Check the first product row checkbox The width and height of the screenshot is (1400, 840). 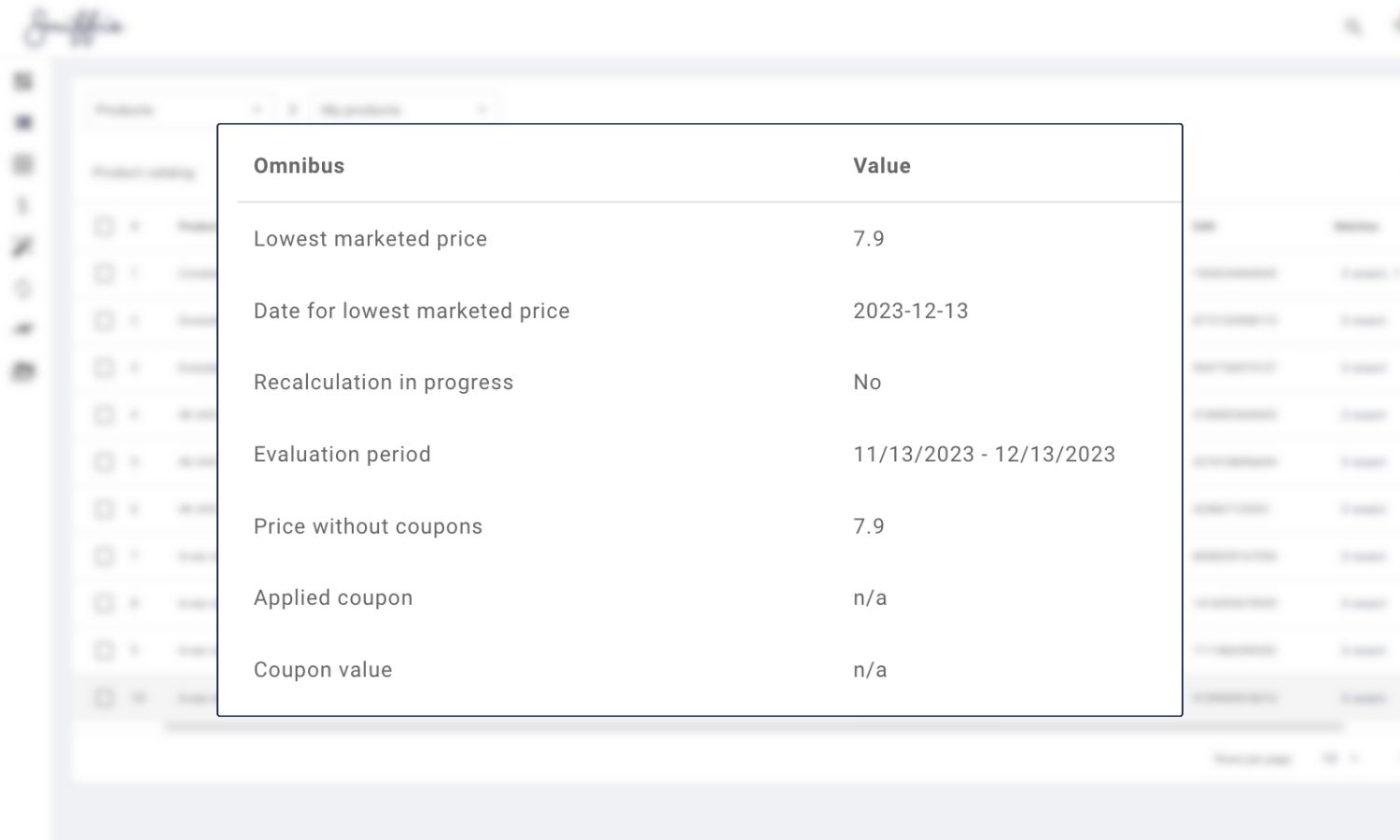click(104, 273)
